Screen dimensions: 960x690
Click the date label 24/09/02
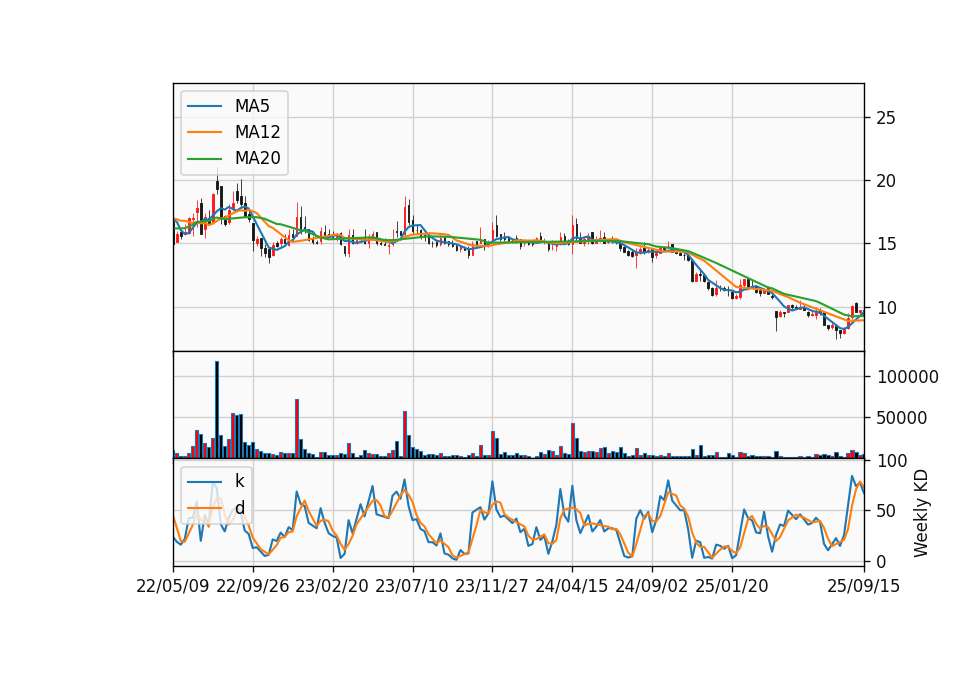point(651,586)
